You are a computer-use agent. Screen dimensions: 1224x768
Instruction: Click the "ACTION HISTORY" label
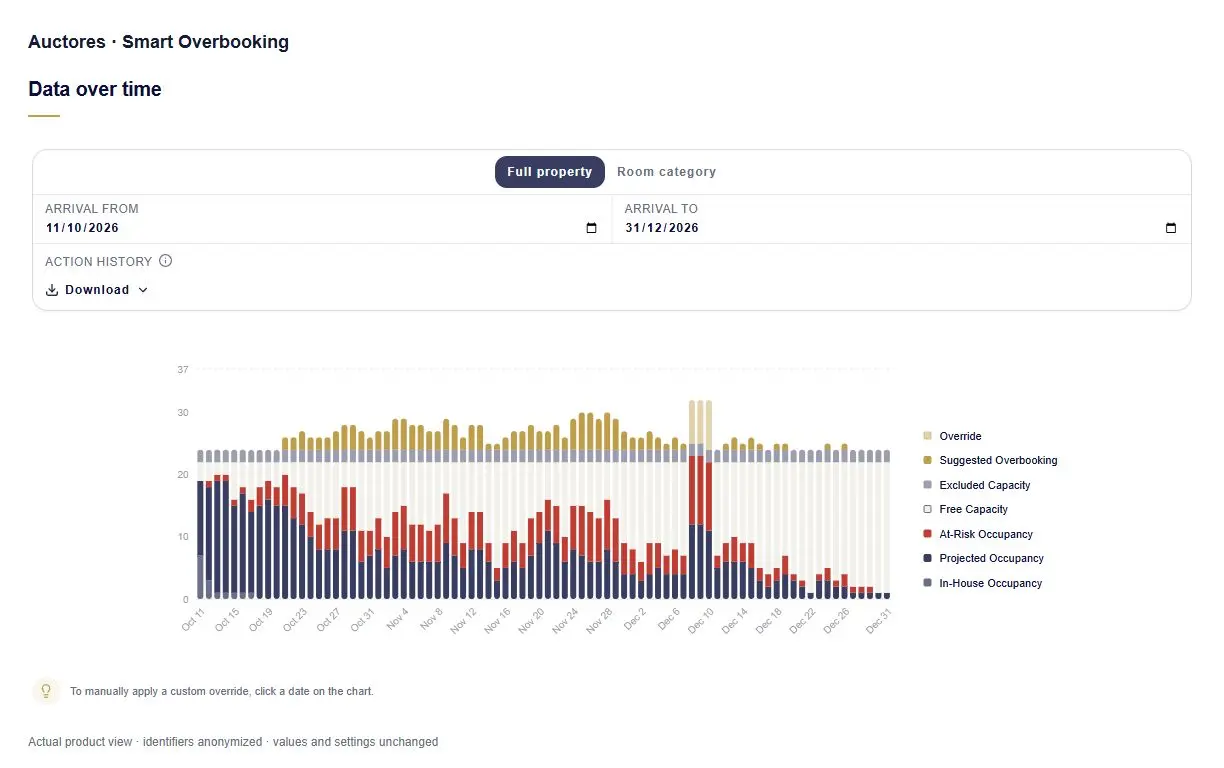coord(98,261)
